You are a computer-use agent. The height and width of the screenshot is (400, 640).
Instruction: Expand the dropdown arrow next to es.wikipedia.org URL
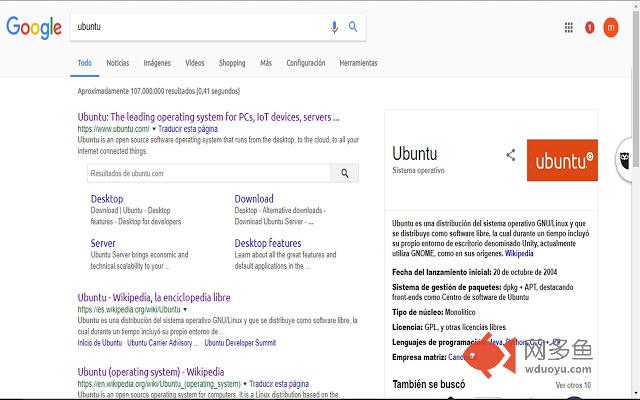pyautogui.click(x=185, y=309)
